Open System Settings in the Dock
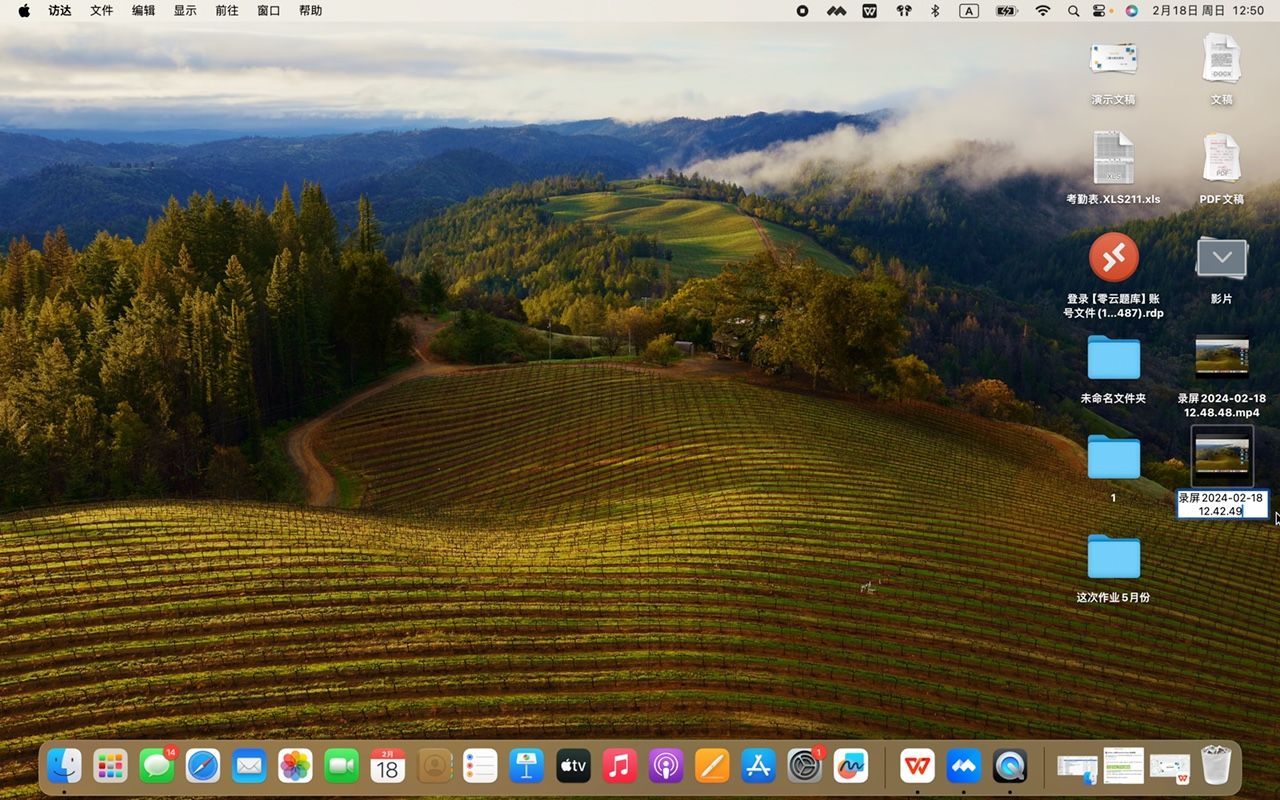 [804, 766]
